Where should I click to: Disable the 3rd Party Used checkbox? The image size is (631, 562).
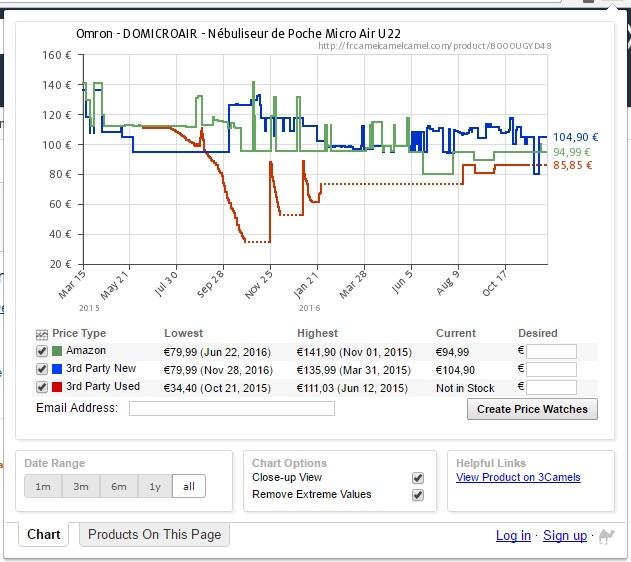pyautogui.click(x=42, y=387)
